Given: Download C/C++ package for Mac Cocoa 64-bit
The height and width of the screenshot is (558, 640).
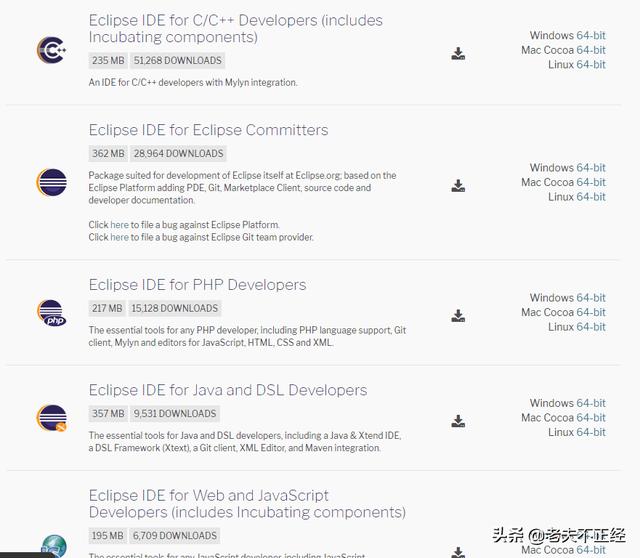Looking at the screenshot, I should [x=591, y=50].
